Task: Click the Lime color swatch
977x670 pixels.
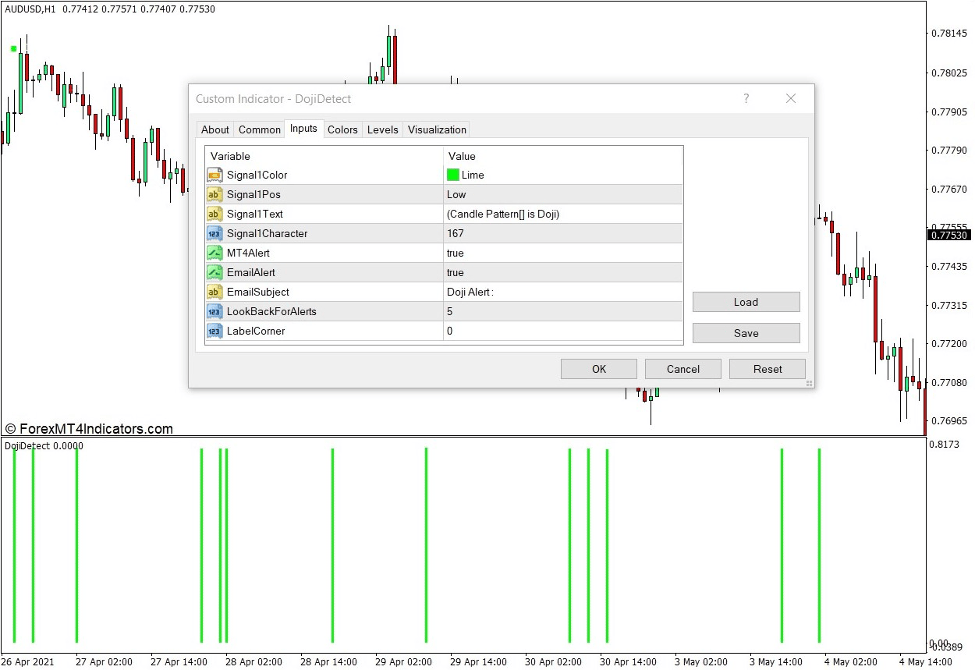Action: [x=453, y=175]
